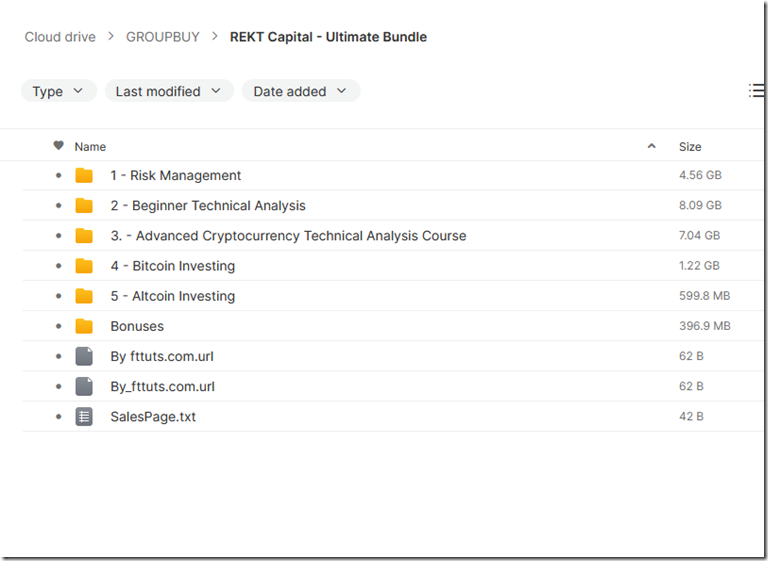Click folder icon of 5 - Altcoin Investing
The width and height of the screenshot is (768, 561).
(x=84, y=296)
